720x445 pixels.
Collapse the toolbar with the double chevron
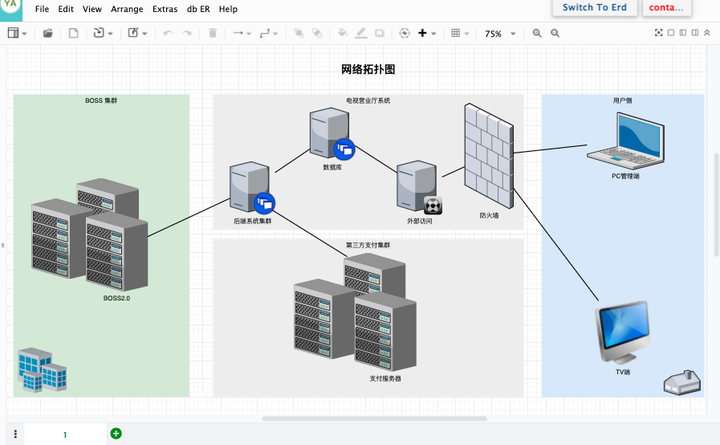pyautogui.click(x=707, y=33)
